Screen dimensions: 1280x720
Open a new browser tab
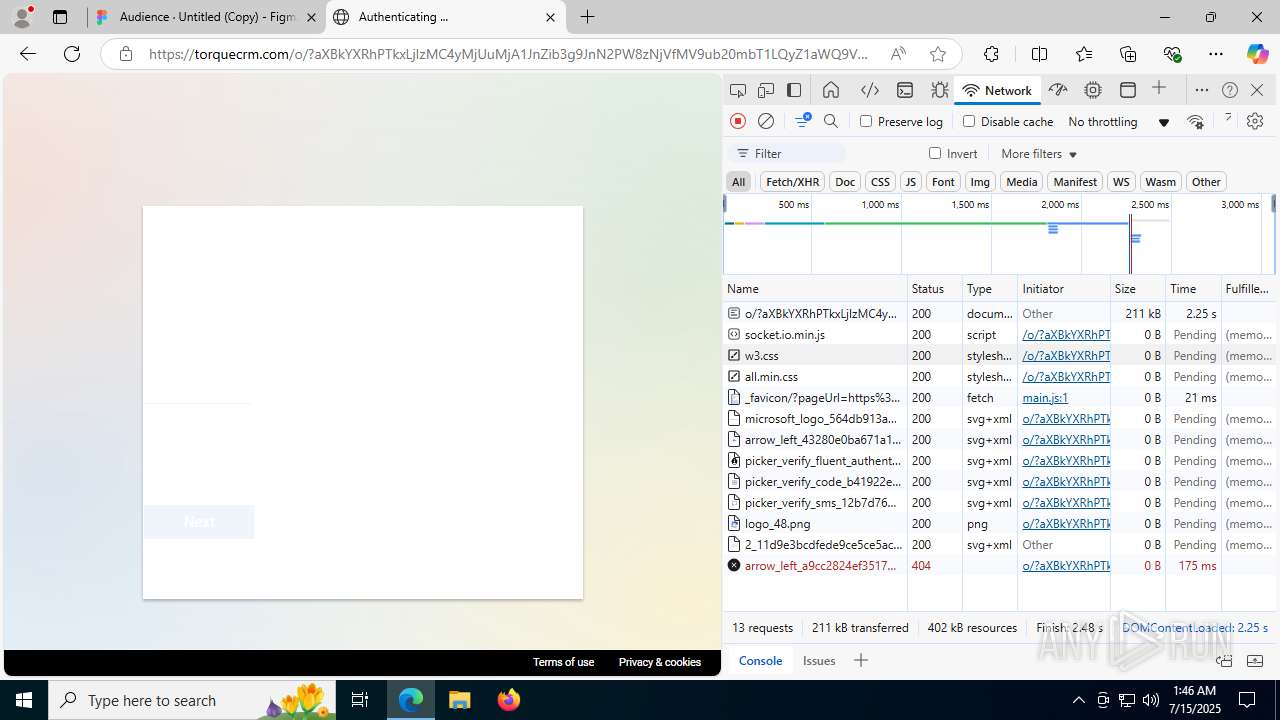tap(587, 17)
